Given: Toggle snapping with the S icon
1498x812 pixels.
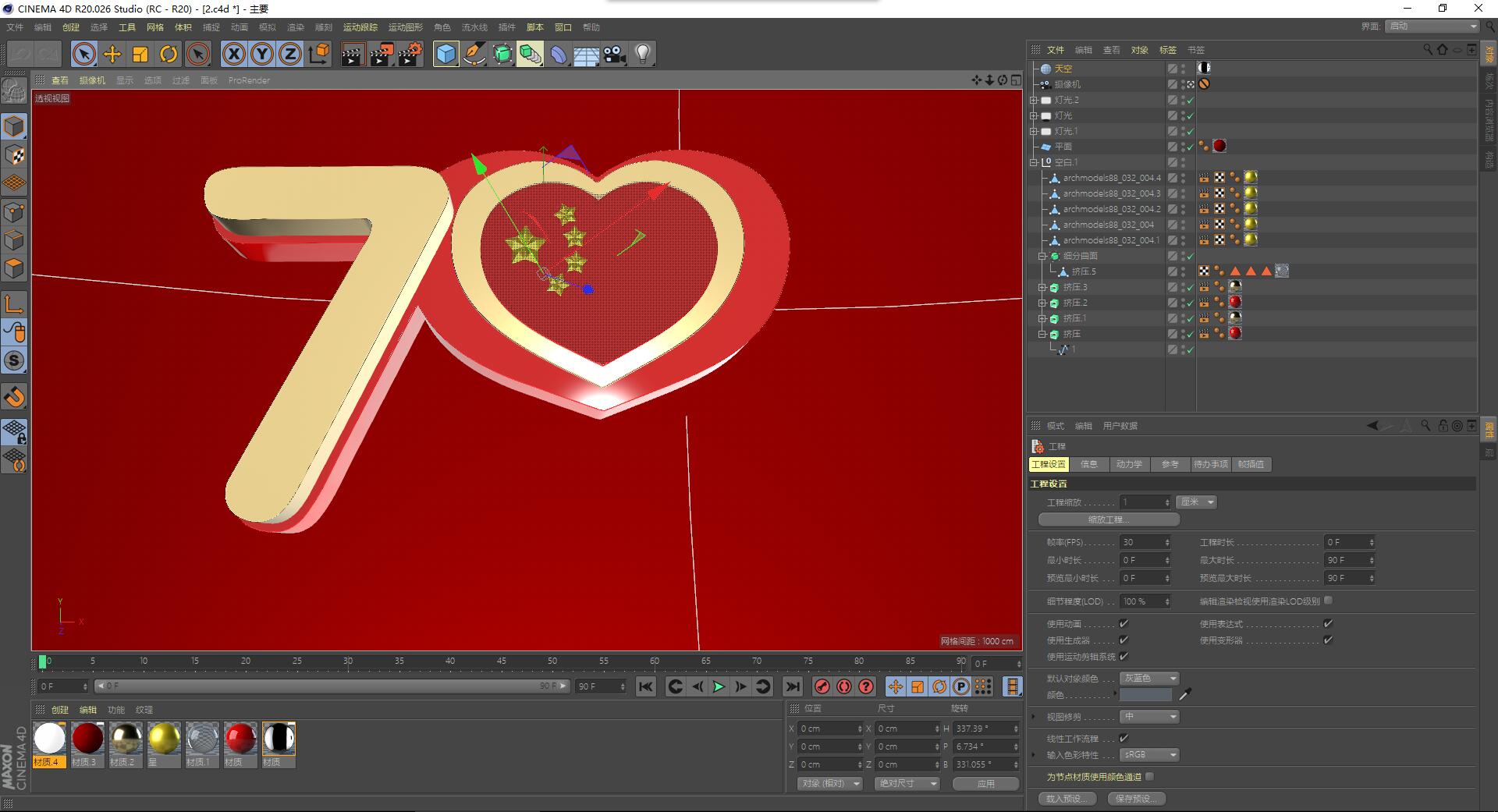Looking at the screenshot, I should click(15, 360).
